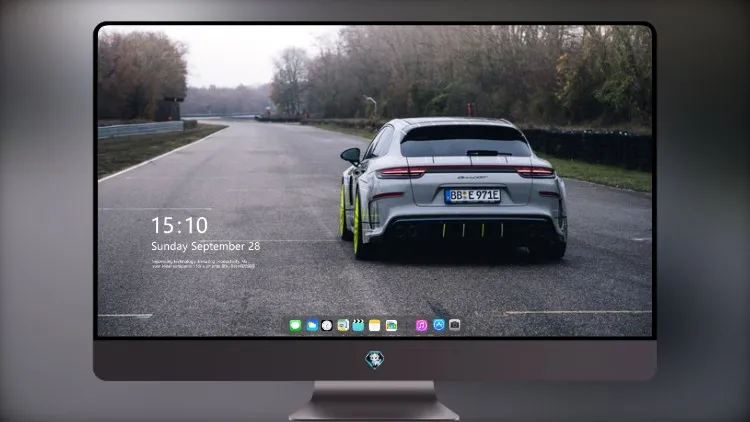Open the blue App Store icon
Image resolution: width=750 pixels, height=422 pixels.
click(439, 325)
